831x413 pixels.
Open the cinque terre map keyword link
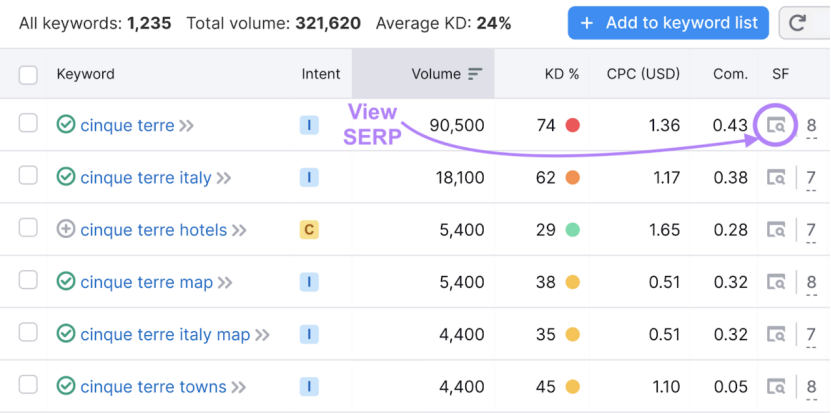(x=146, y=283)
